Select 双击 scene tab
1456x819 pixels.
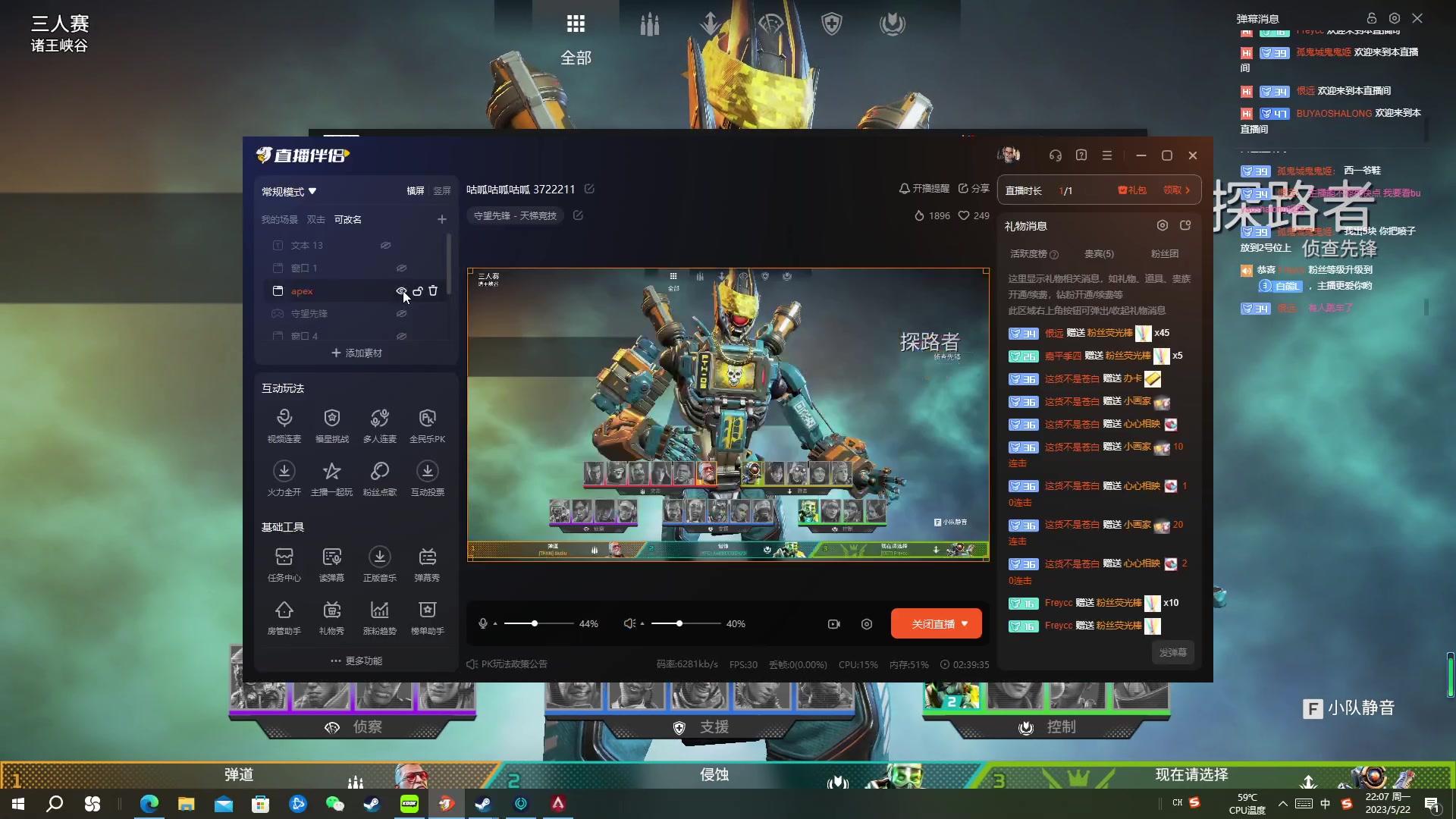(x=315, y=219)
